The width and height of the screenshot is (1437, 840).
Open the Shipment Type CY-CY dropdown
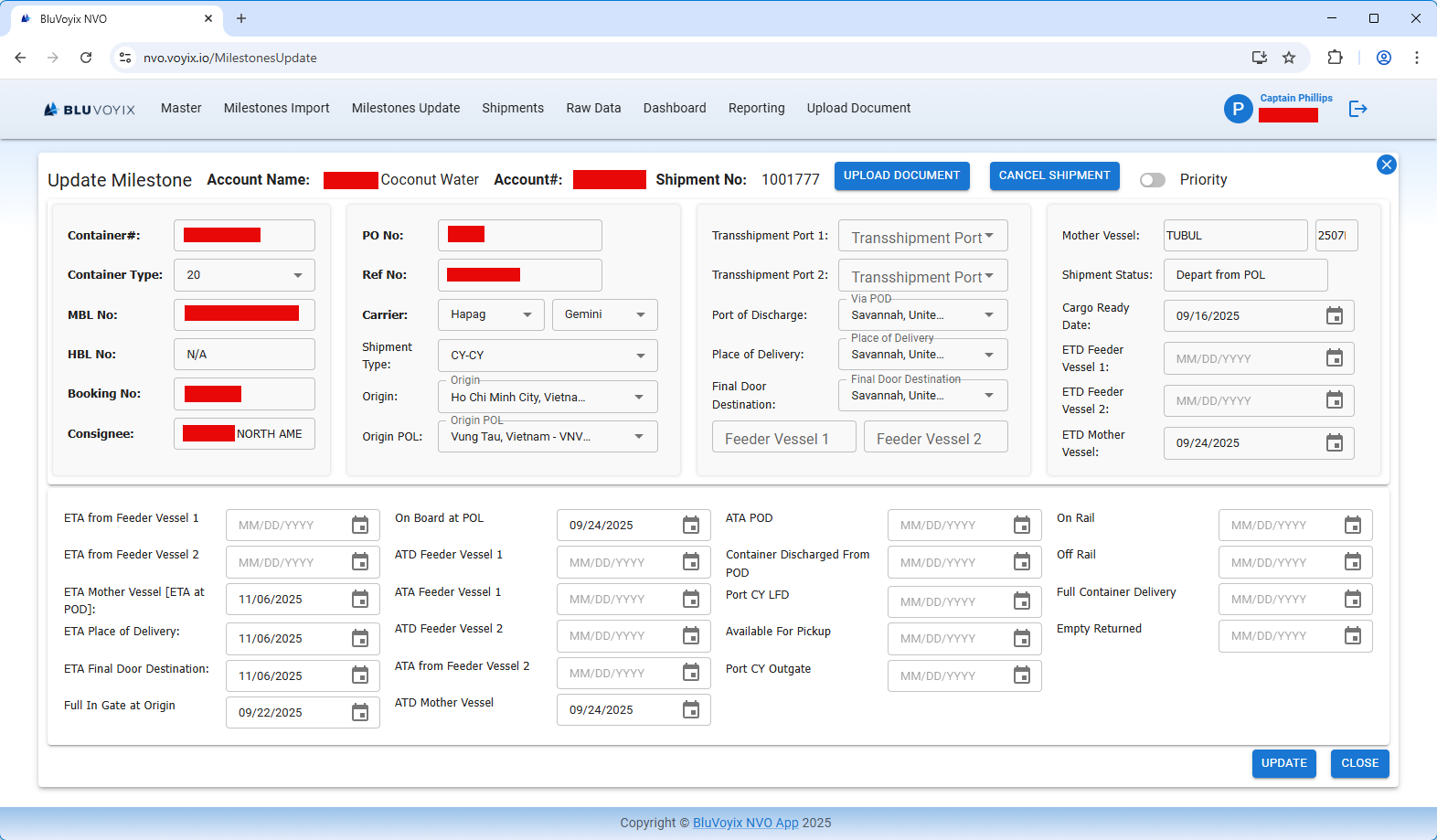pyautogui.click(x=640, y=356)
